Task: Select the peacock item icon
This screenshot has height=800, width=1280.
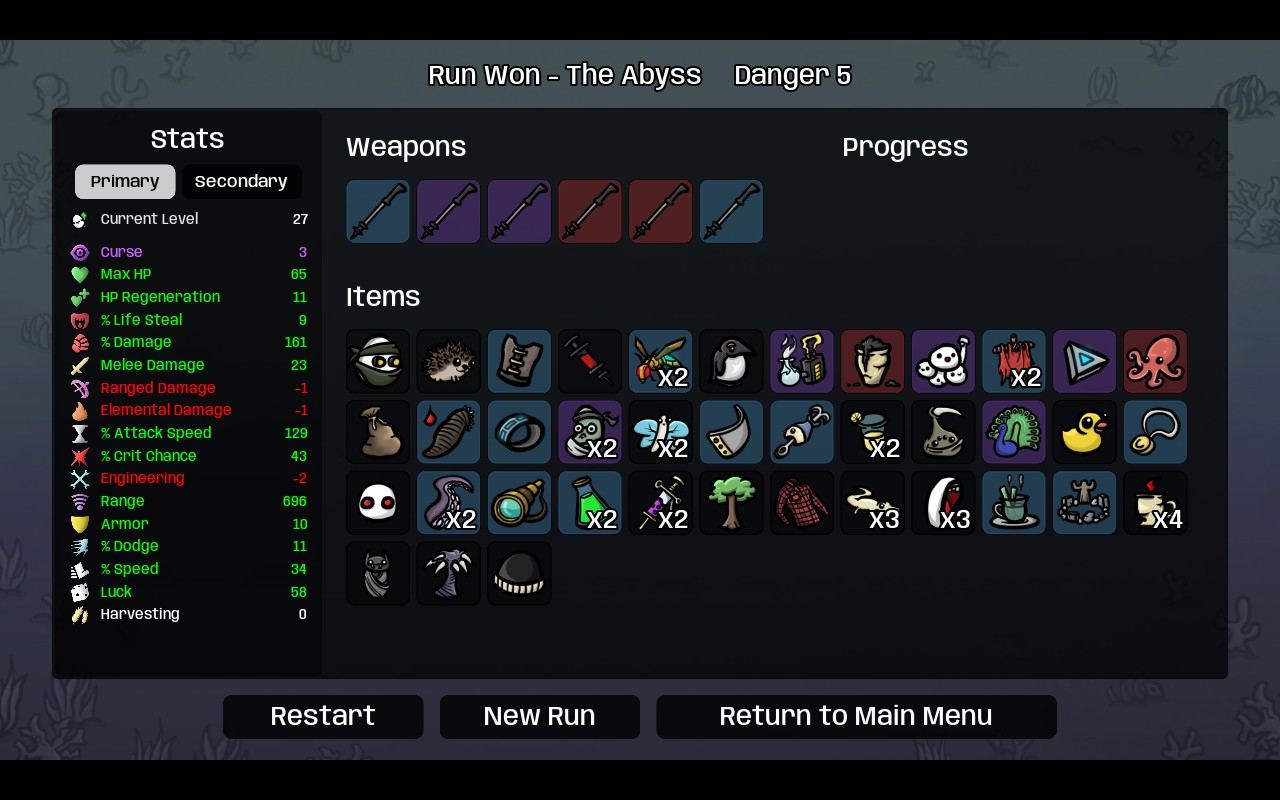Action: (x=1014, y=432)
